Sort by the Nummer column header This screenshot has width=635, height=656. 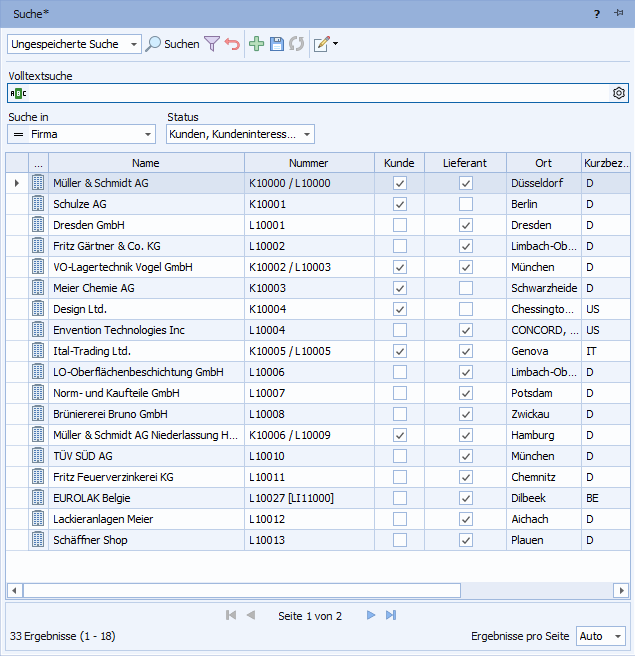coord(309,163)
